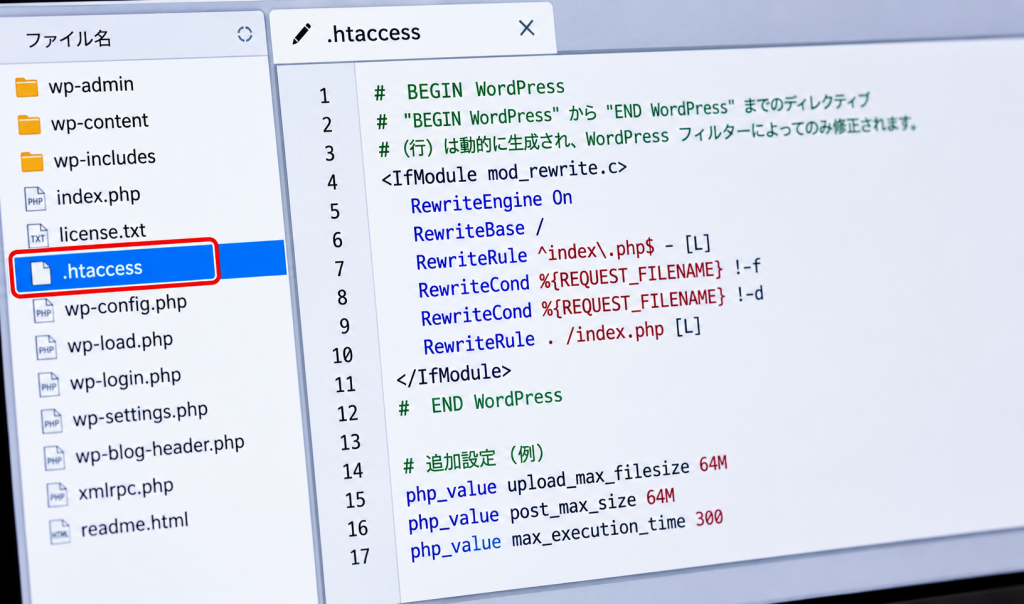This screenshot has height=604, width=1024.
Task: Select the wp-blog-header.php file name
Action: coord(160,449)
